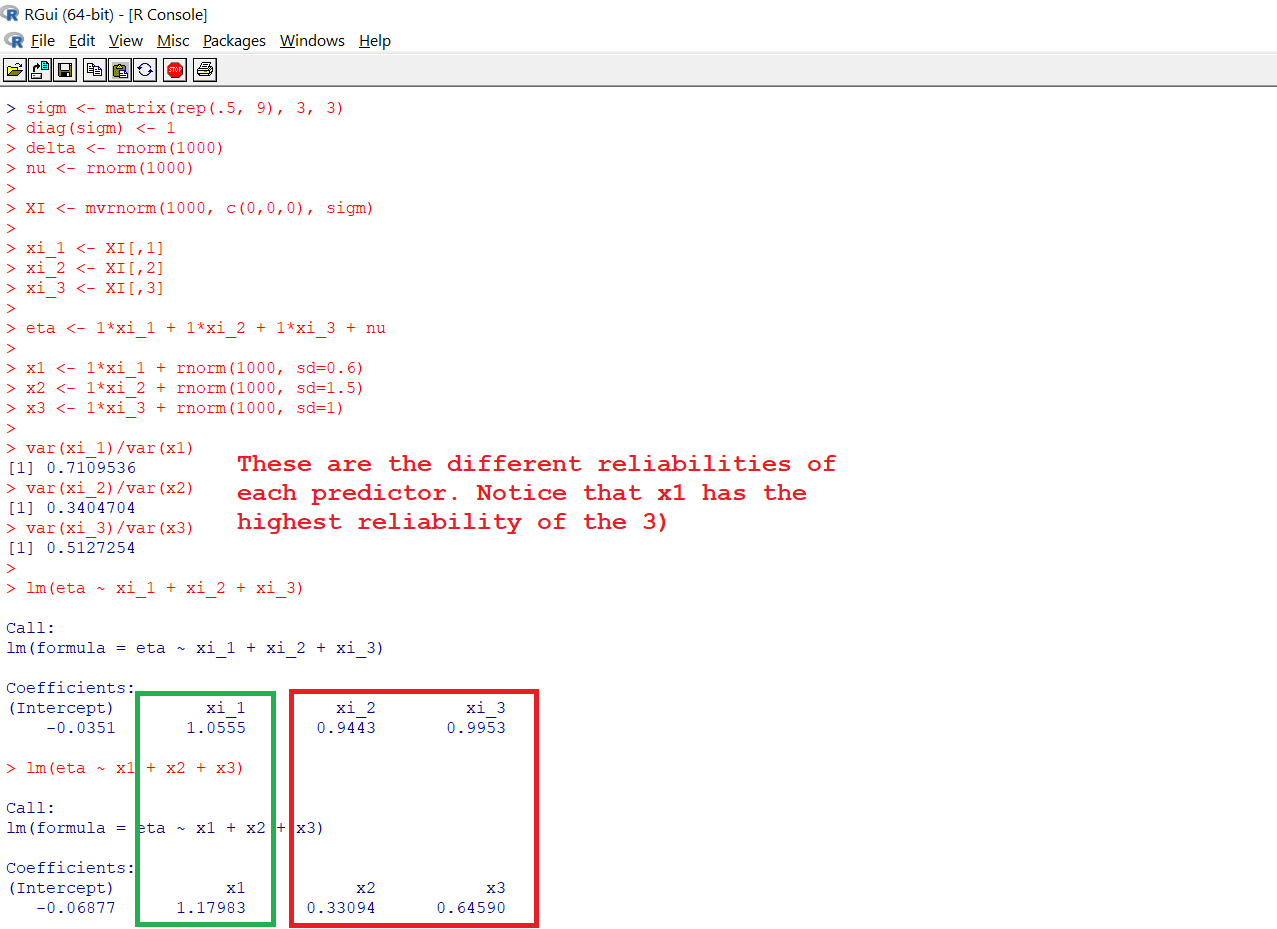
Task: Open the File menu
Action: click(x=43, y=41)
